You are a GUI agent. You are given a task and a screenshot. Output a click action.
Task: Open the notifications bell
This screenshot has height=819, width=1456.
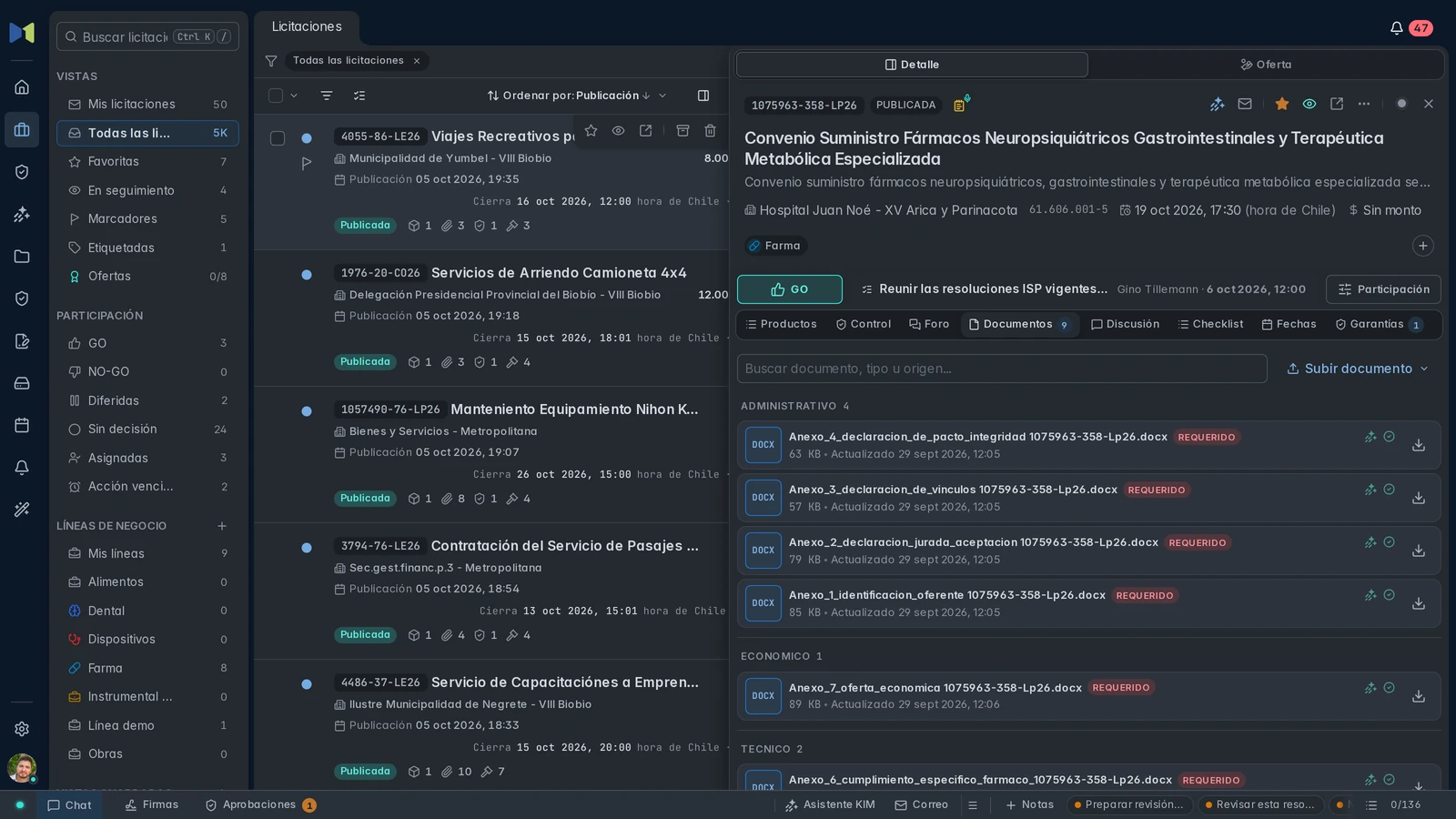(1396, 28)
